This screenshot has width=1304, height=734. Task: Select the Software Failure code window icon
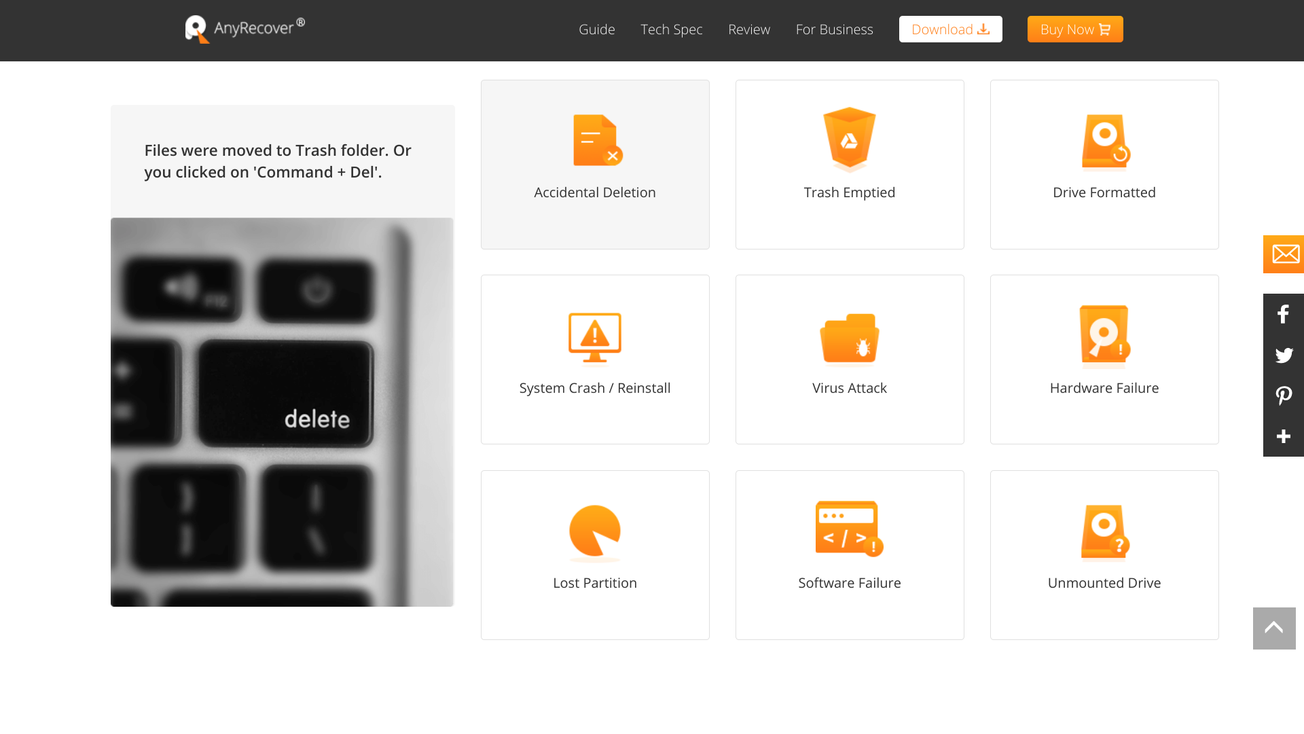coord(849,528)
